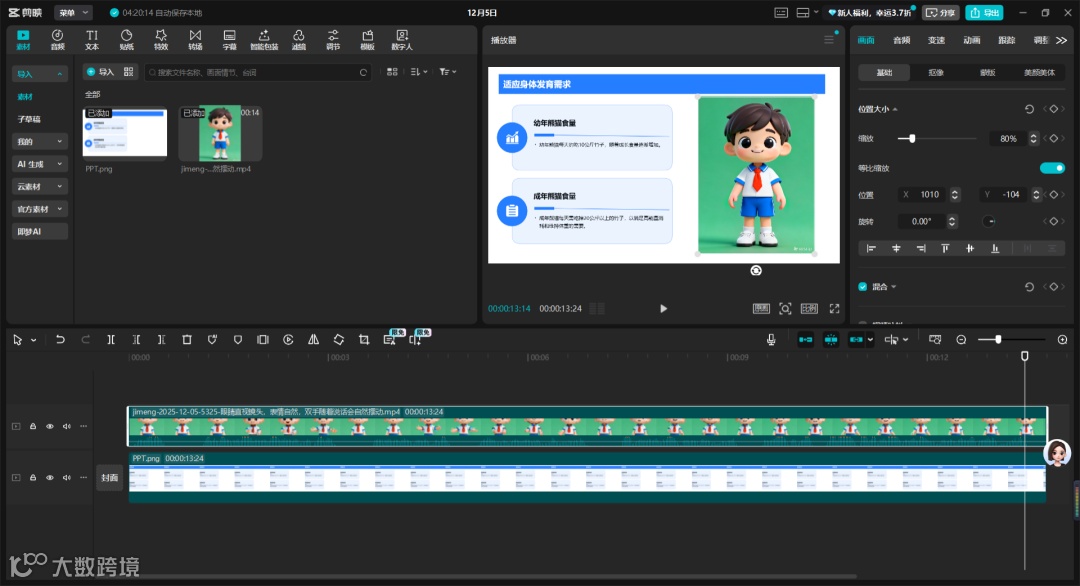Screen dimensions: 1080x586
Task: Click the zoom-in plus icon for timeline
Action: (1062, 340)
